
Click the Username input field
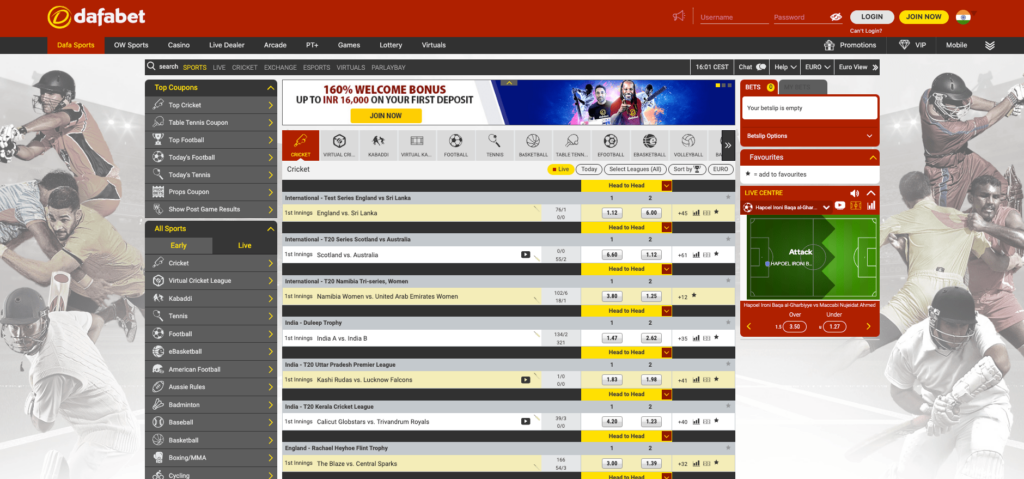tap(735, 18)
